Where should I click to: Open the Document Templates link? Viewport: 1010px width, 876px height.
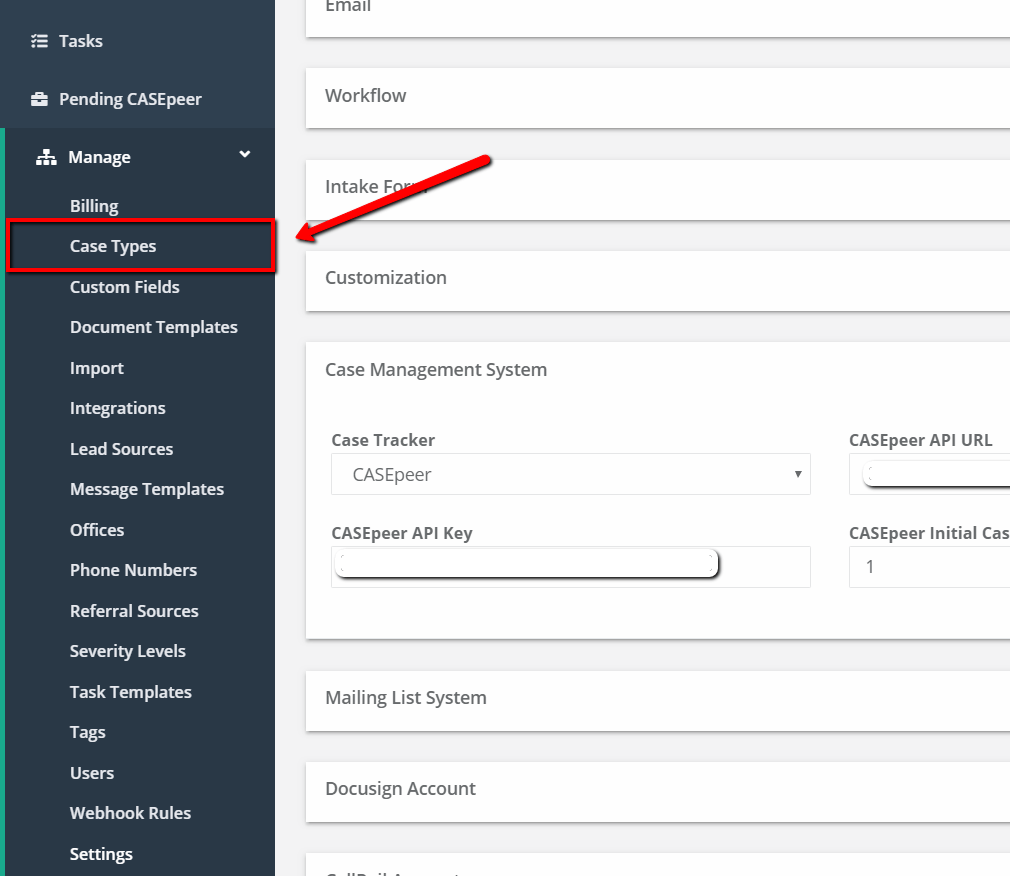[x=153, y=327]
